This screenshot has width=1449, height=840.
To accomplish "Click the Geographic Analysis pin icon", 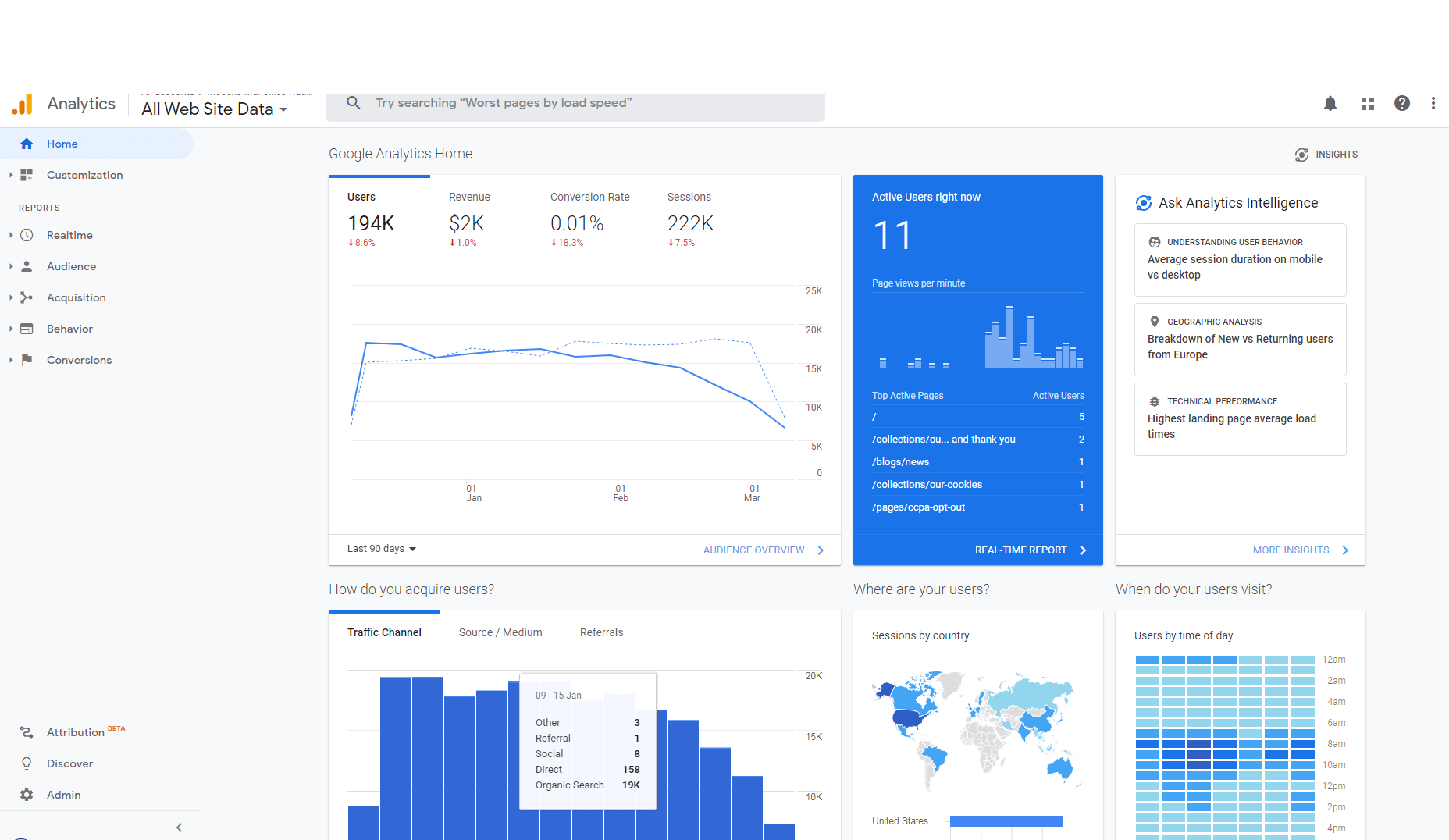I will [x=1155, y=322].
